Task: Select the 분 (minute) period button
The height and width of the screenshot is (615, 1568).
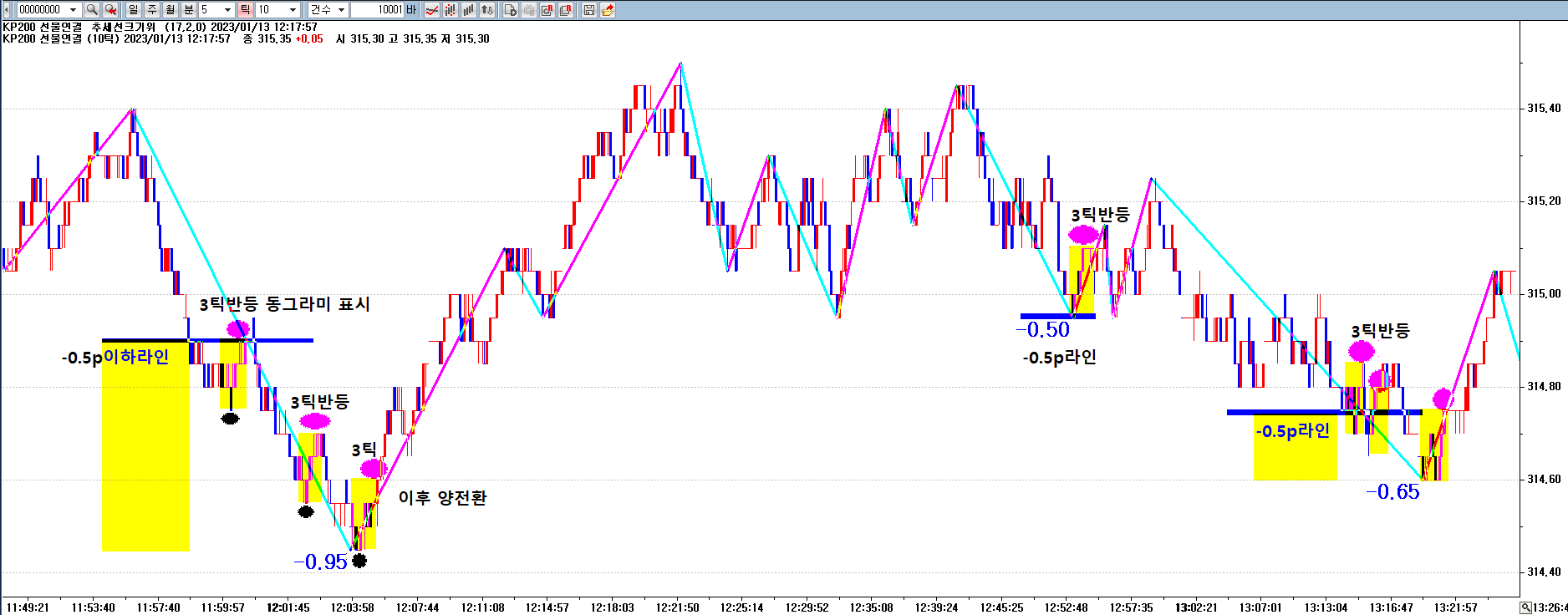Action: point(189,10)
